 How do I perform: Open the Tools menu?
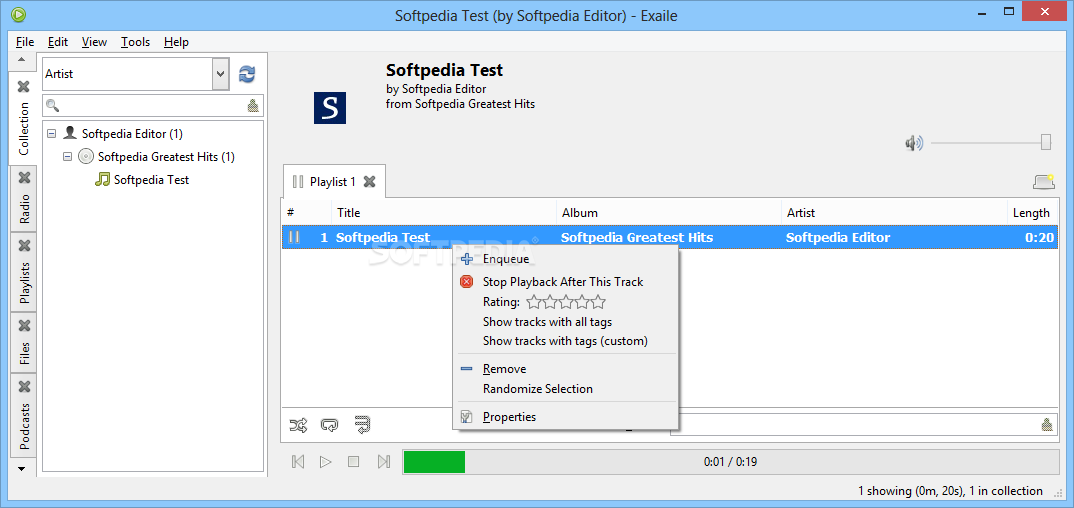(x=135, y=42)
